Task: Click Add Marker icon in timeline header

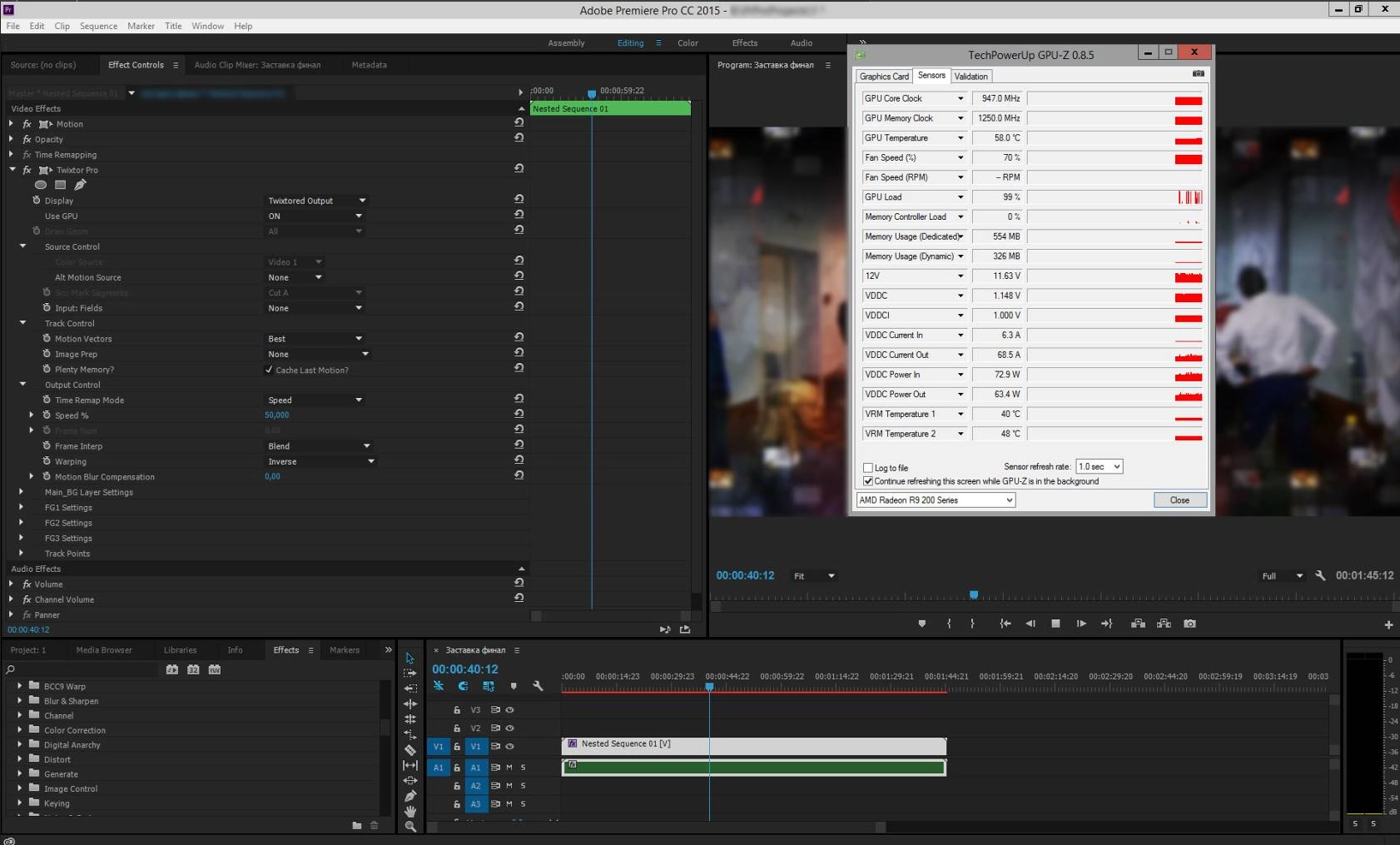Action: click(514, 686)
